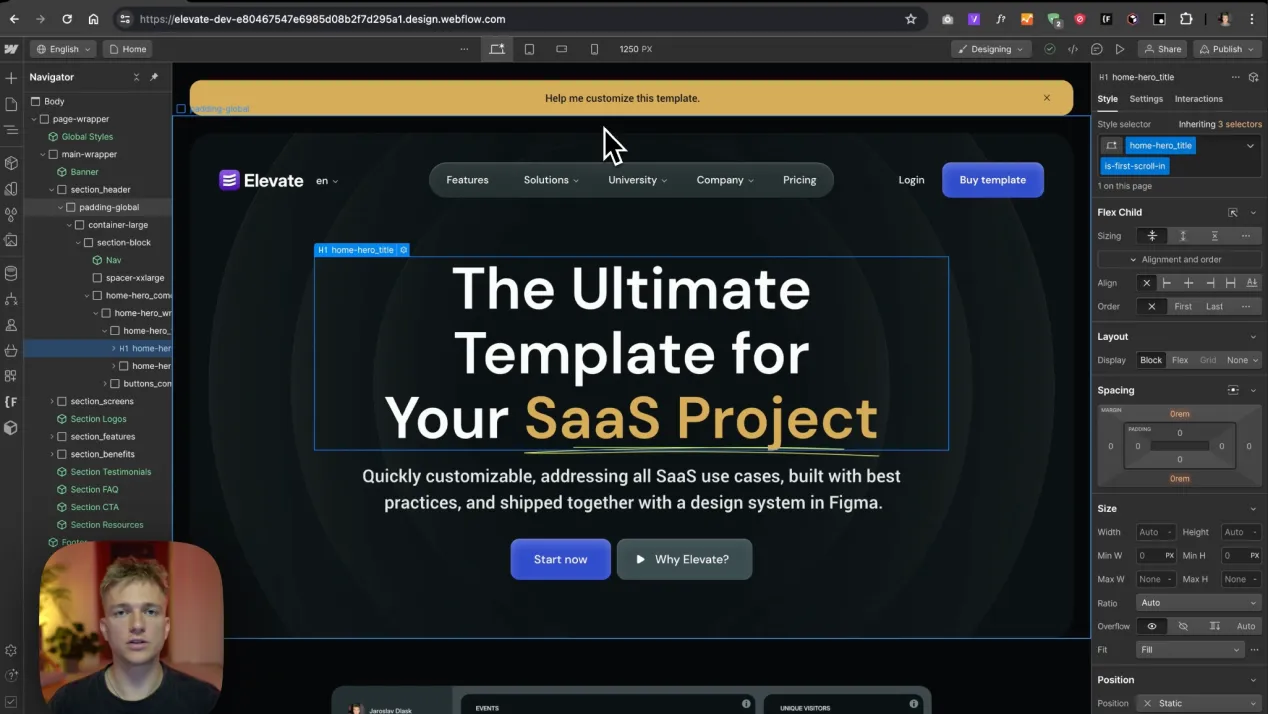Set Order to Last
Image resolution: width=1268 pixels, height=714 pixels.
click(1214, 307)
